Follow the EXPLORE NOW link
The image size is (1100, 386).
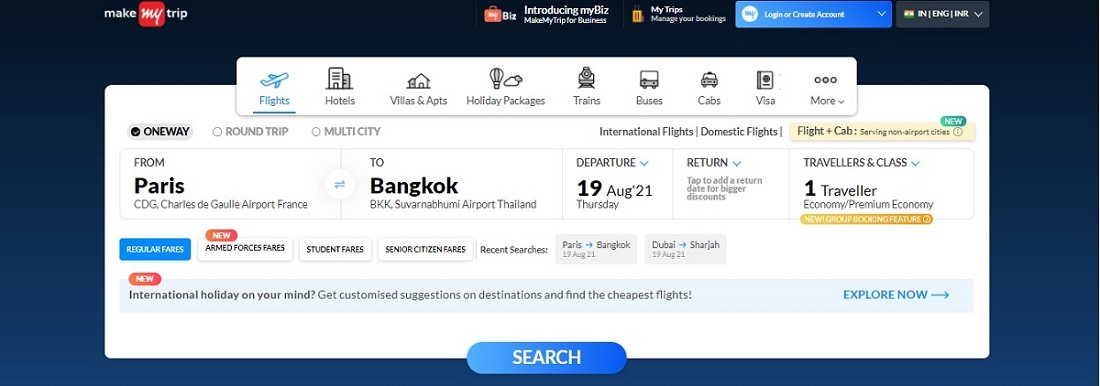click(x=896, y=295)
